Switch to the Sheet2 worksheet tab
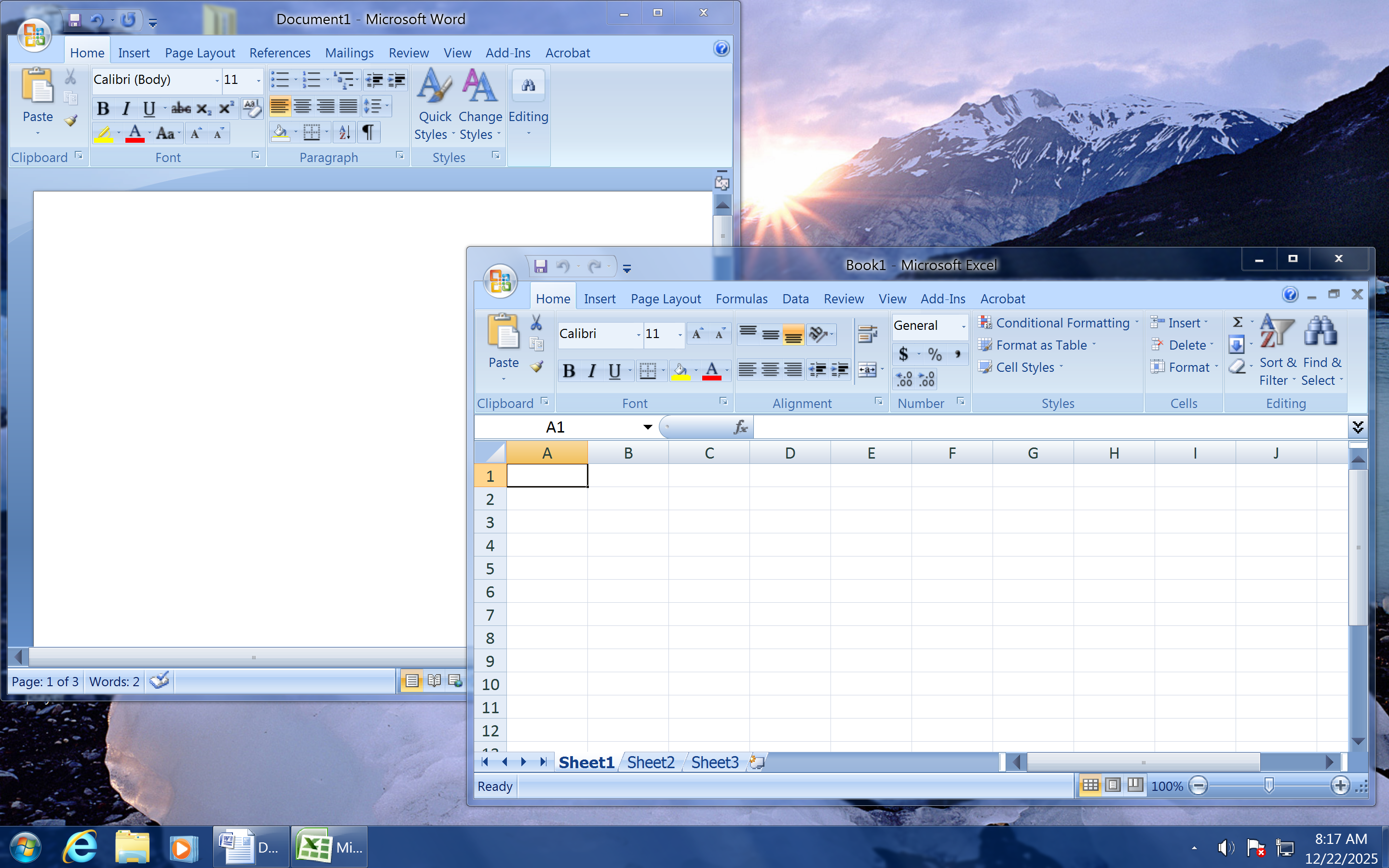 pyautogui.click(x=650, y=762)
